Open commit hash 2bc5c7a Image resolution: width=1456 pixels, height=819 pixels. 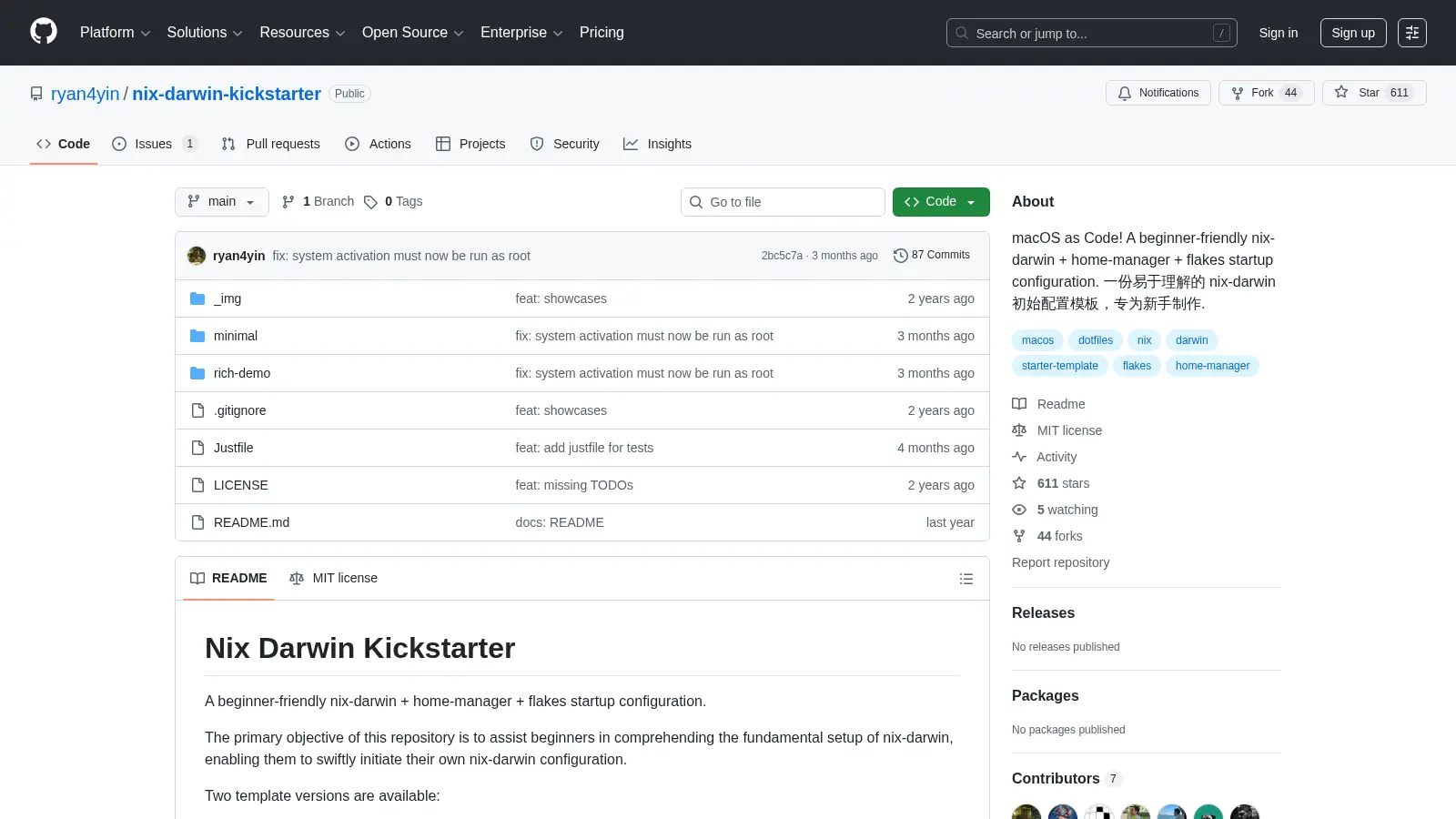pyautogui.click(x=782, y=256)
